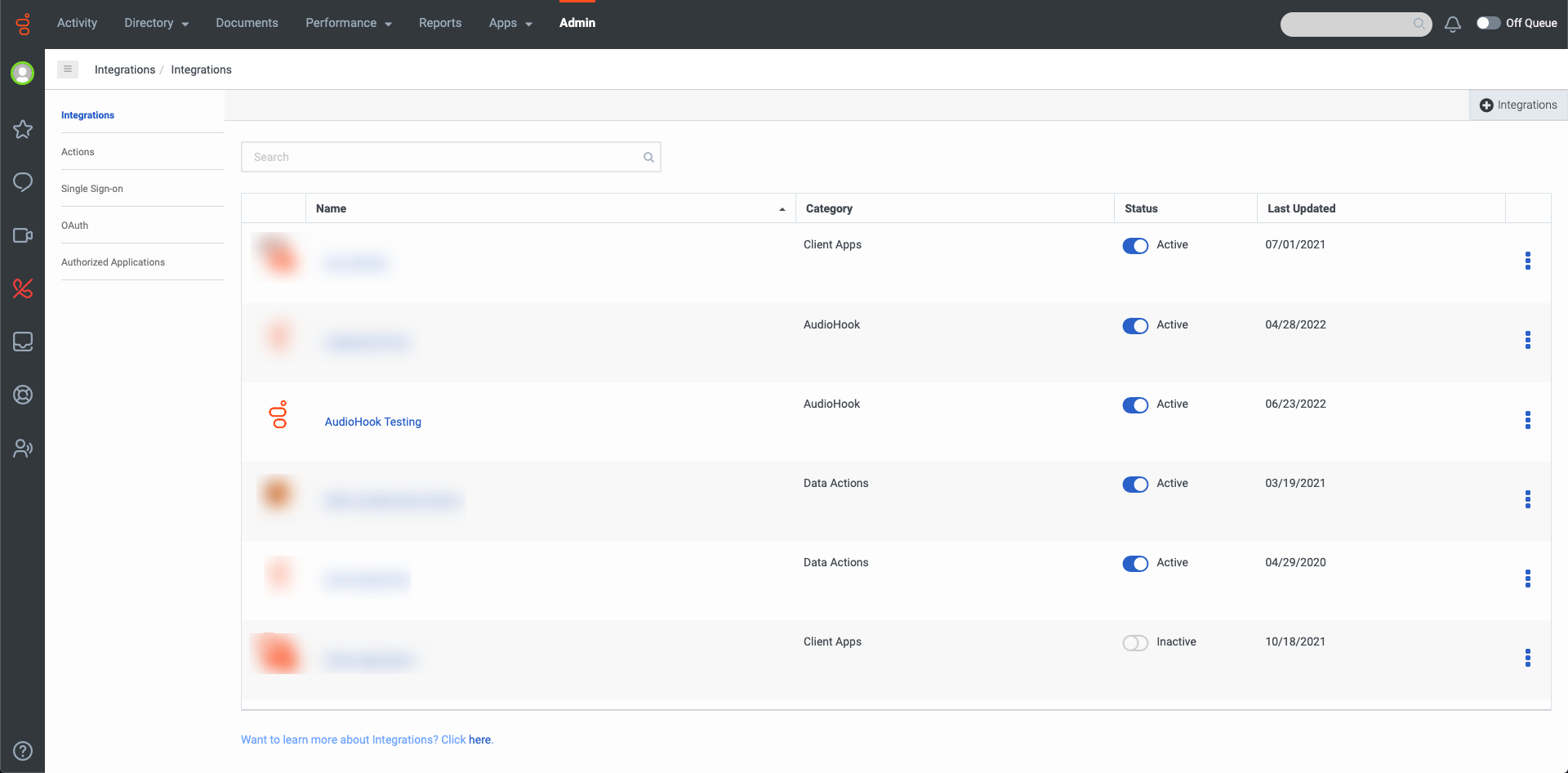Open the AudioHook Testing integration link
The width and height of the screenshot is (1568, 773).
[373, 422]
